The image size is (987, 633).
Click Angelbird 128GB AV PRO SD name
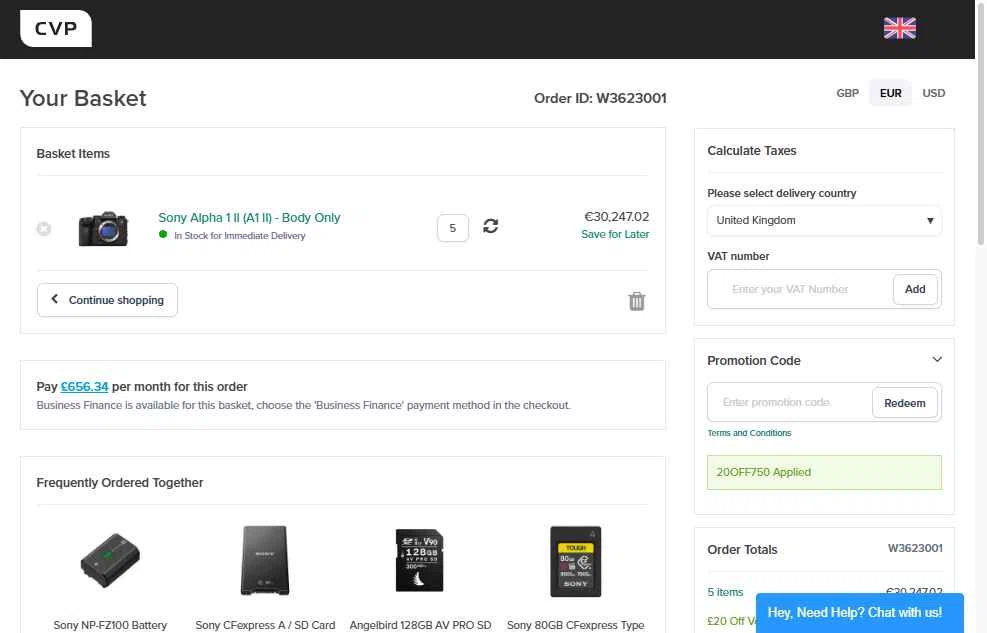[x=420, y=625]
